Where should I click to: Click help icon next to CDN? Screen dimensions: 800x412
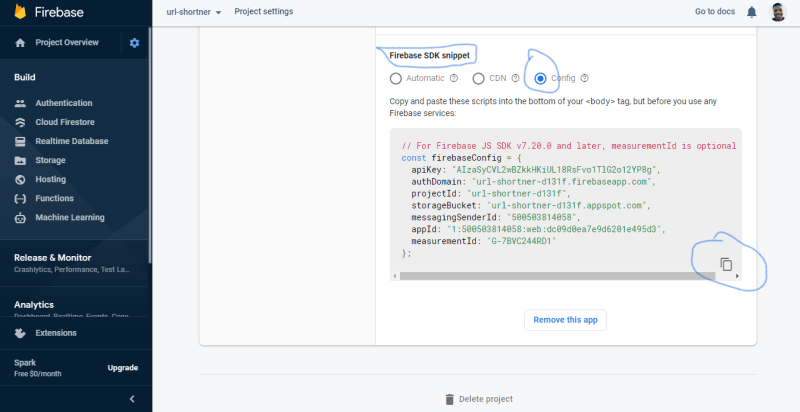tap(515, 78)
